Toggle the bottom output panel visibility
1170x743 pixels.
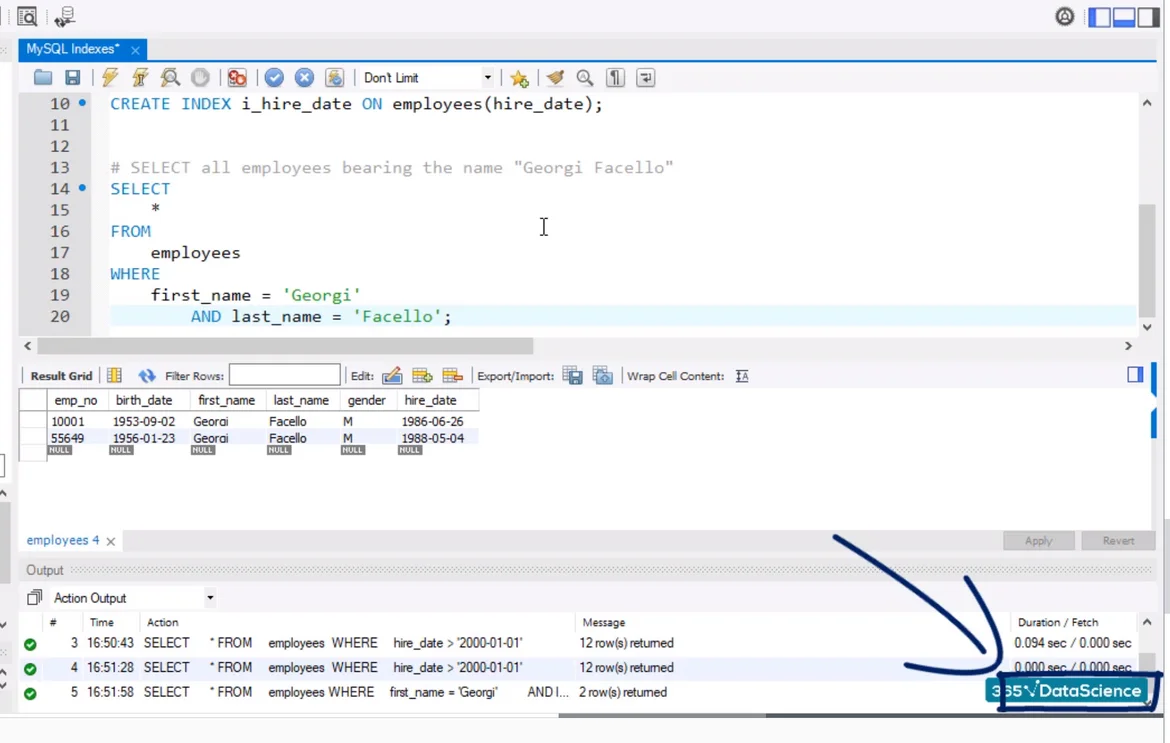click(1124, 17)
